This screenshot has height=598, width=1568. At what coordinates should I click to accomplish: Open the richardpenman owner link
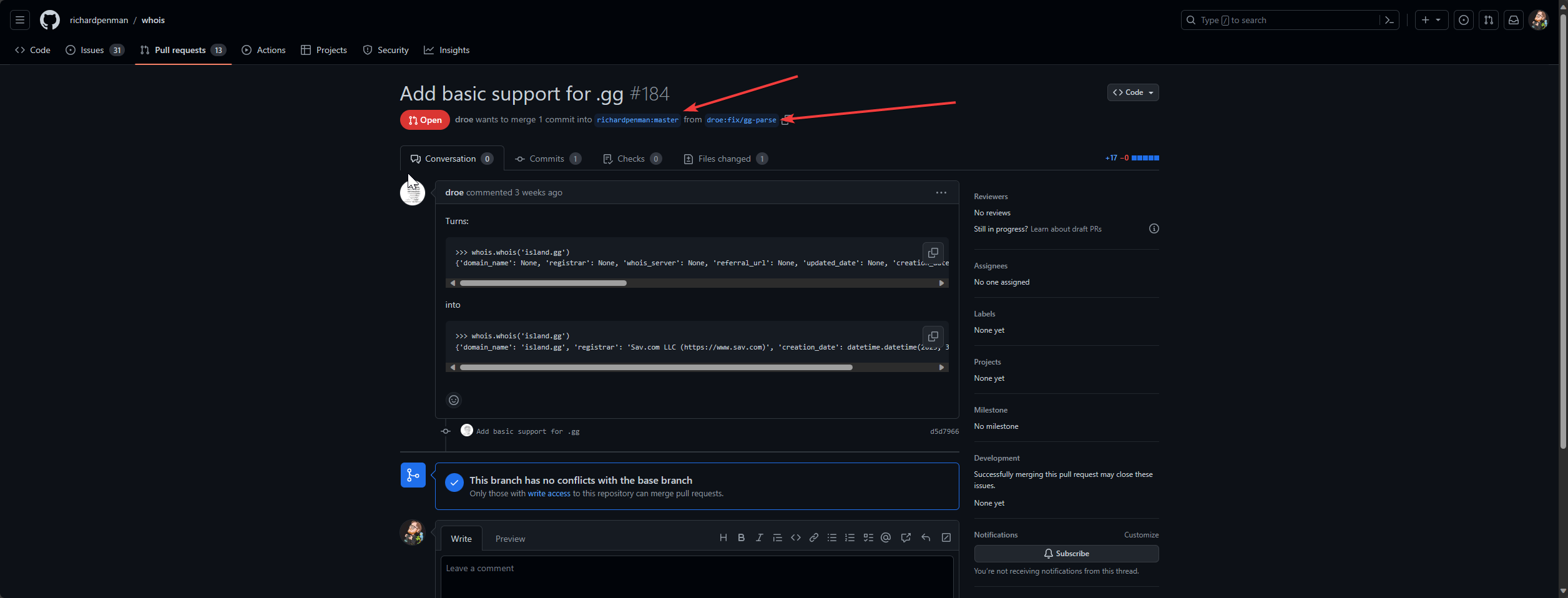click(x=99, y=20)
